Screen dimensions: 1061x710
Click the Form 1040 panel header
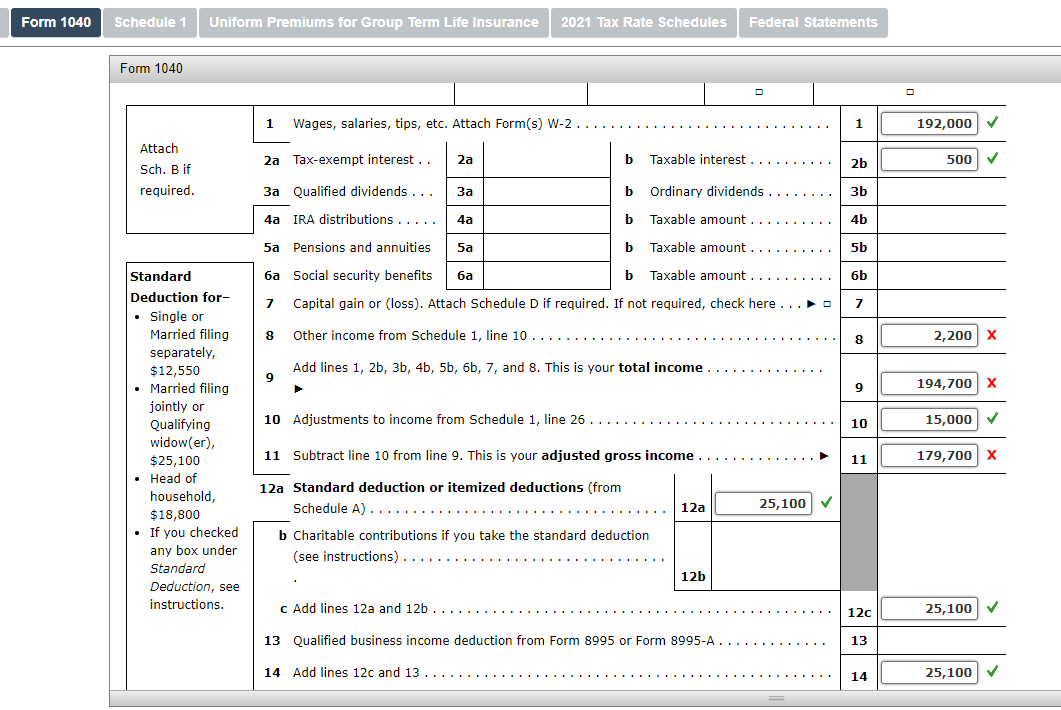585,69
